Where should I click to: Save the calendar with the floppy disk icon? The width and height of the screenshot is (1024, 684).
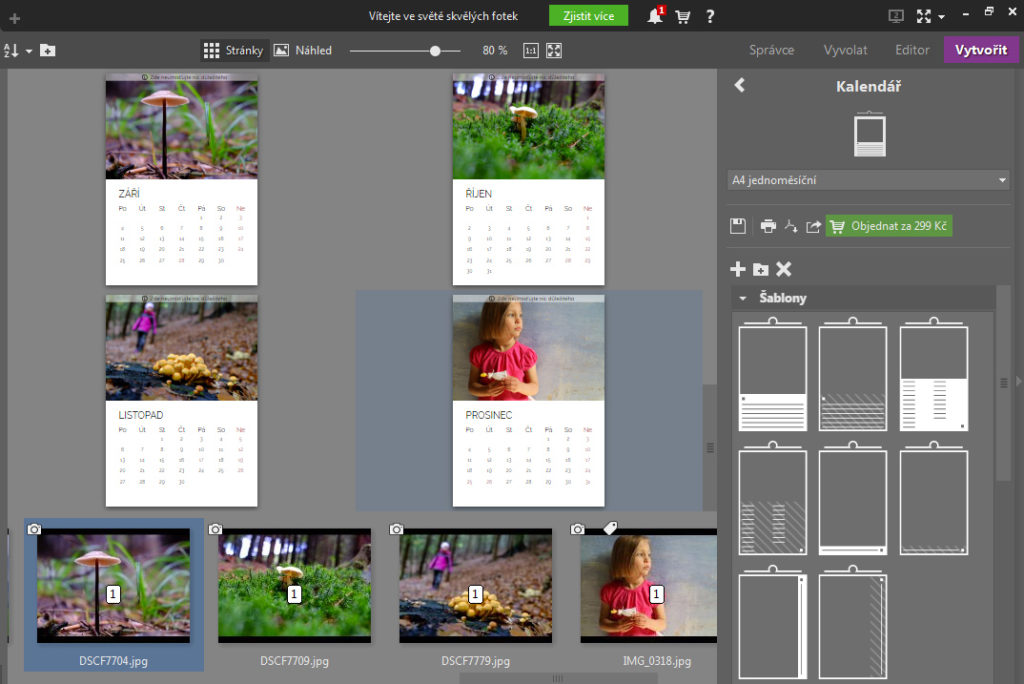pos(738,226)
